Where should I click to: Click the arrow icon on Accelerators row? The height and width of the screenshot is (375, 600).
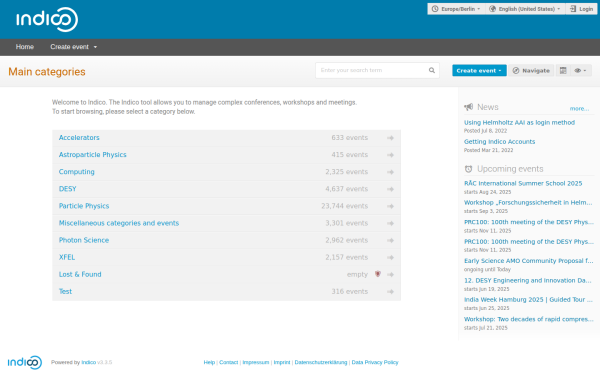[390, 138]
